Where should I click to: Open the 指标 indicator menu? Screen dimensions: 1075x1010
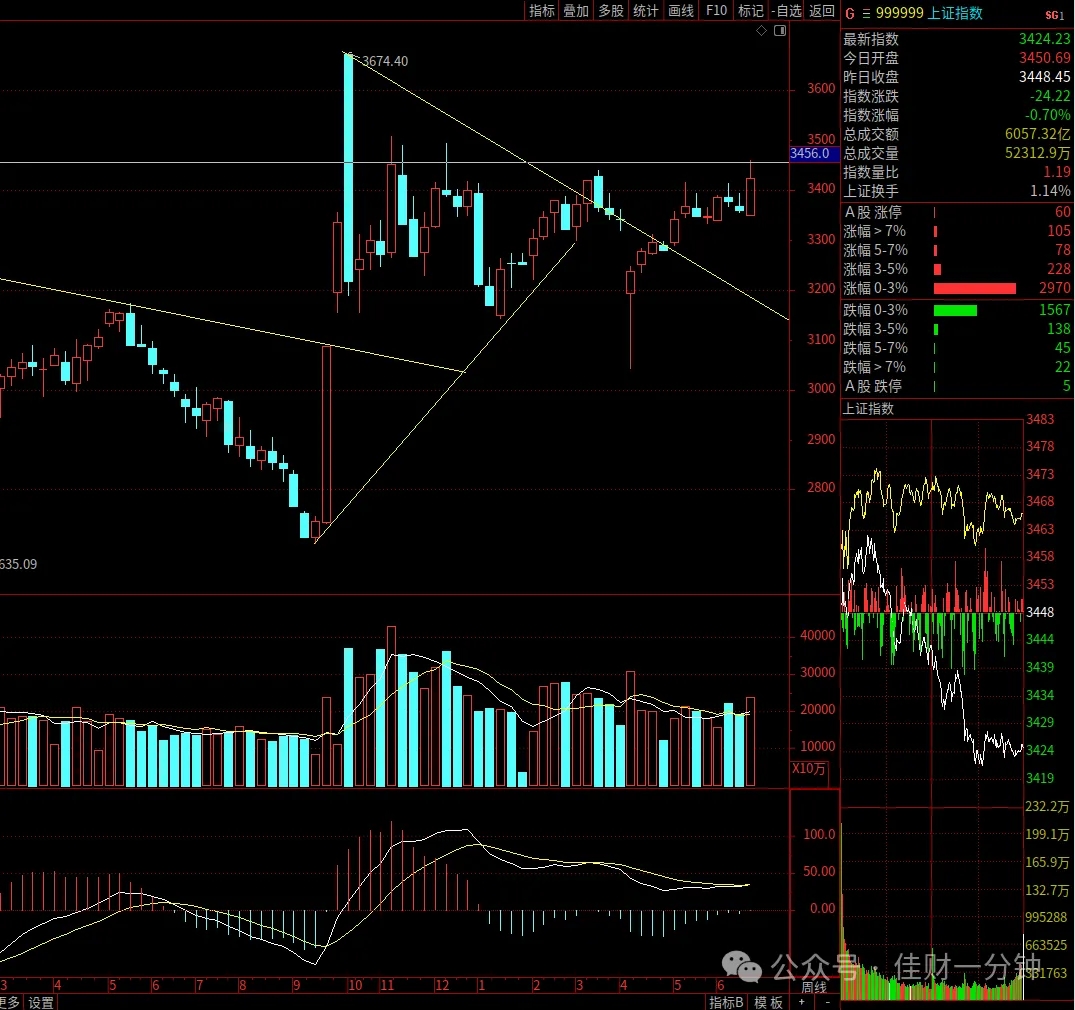[542, 10]
